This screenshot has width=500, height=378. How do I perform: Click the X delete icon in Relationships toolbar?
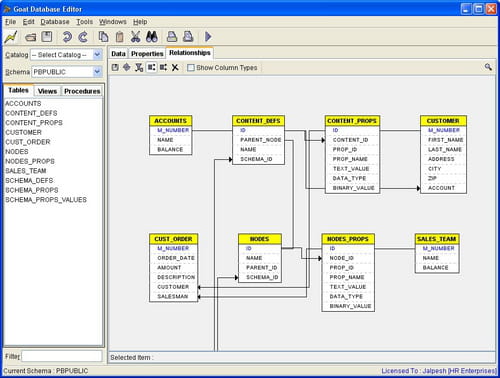(175, 68)
